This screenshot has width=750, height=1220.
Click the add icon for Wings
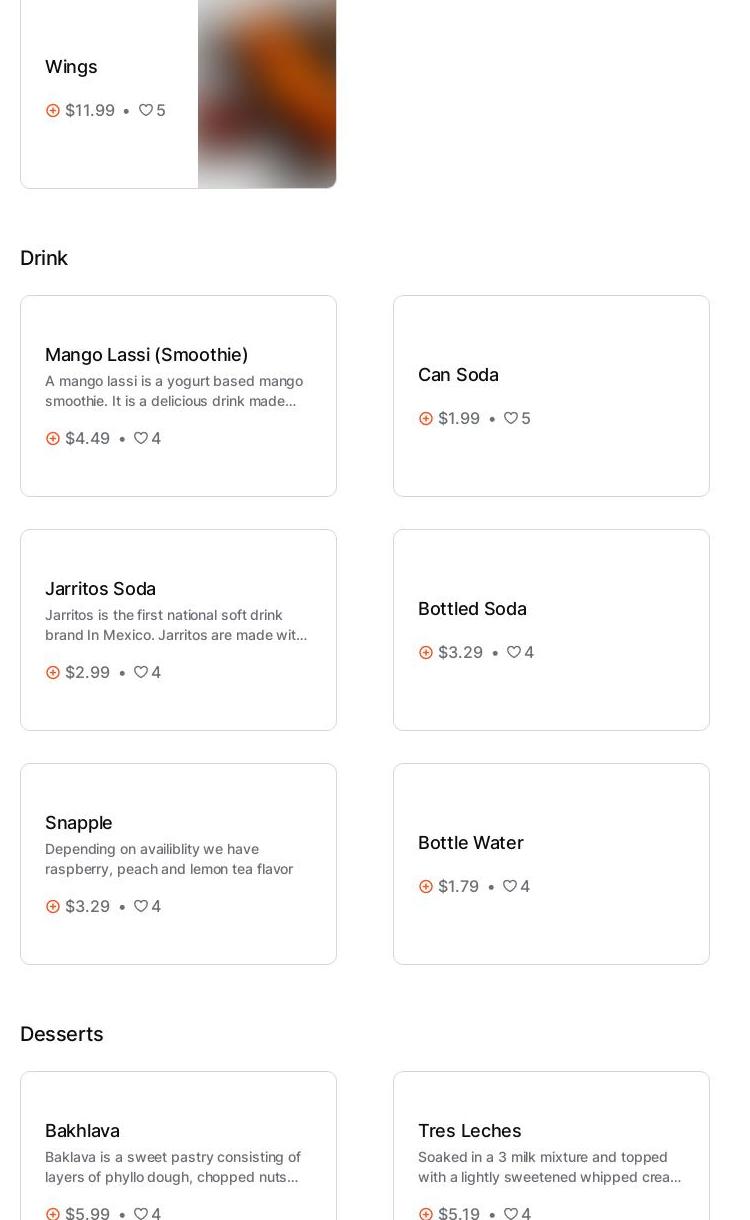click(53, 111)
